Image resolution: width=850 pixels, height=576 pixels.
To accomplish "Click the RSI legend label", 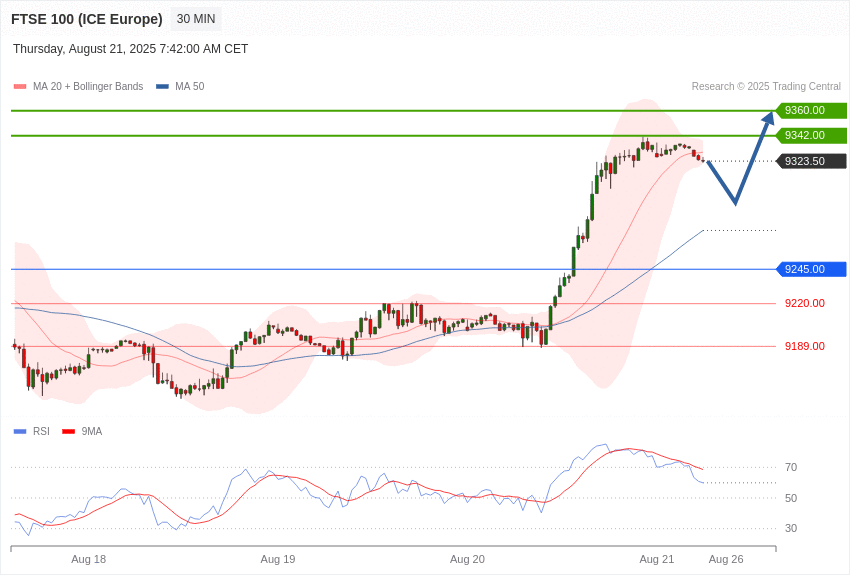I will (x=41, y=431).
